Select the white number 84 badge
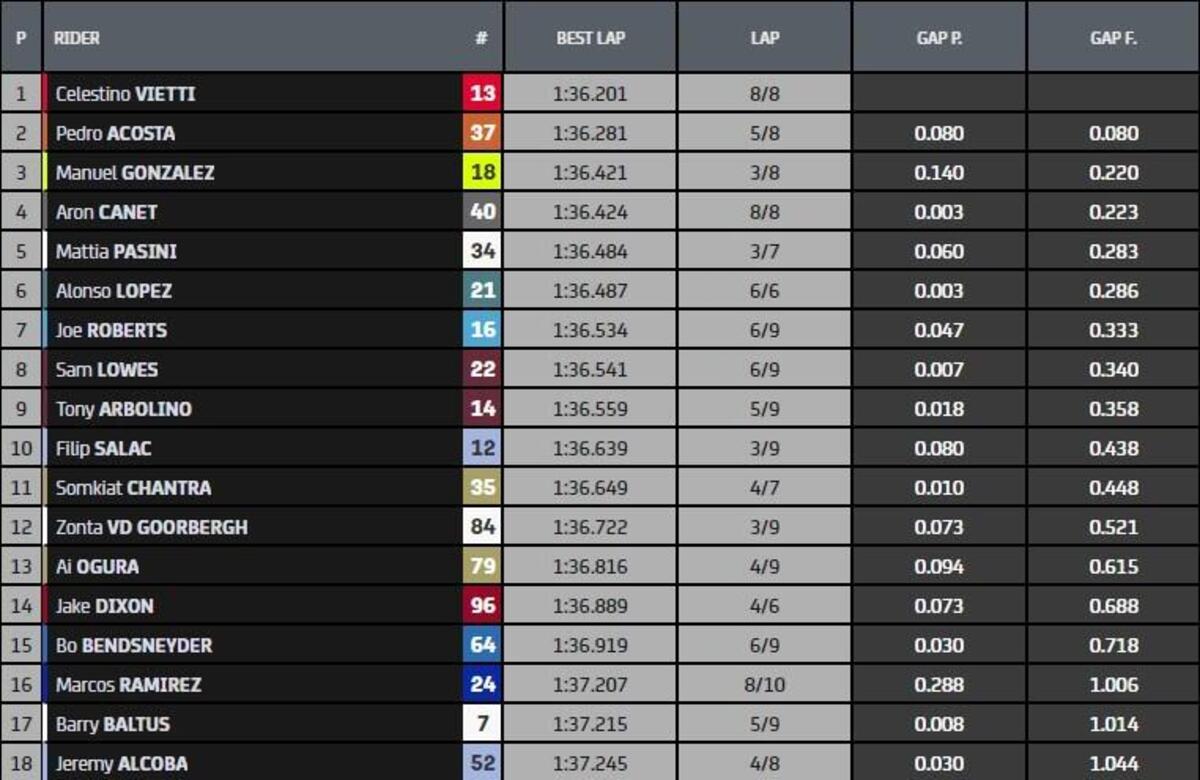This screenshot has height=780, width=1200. (x=482, y=527)
